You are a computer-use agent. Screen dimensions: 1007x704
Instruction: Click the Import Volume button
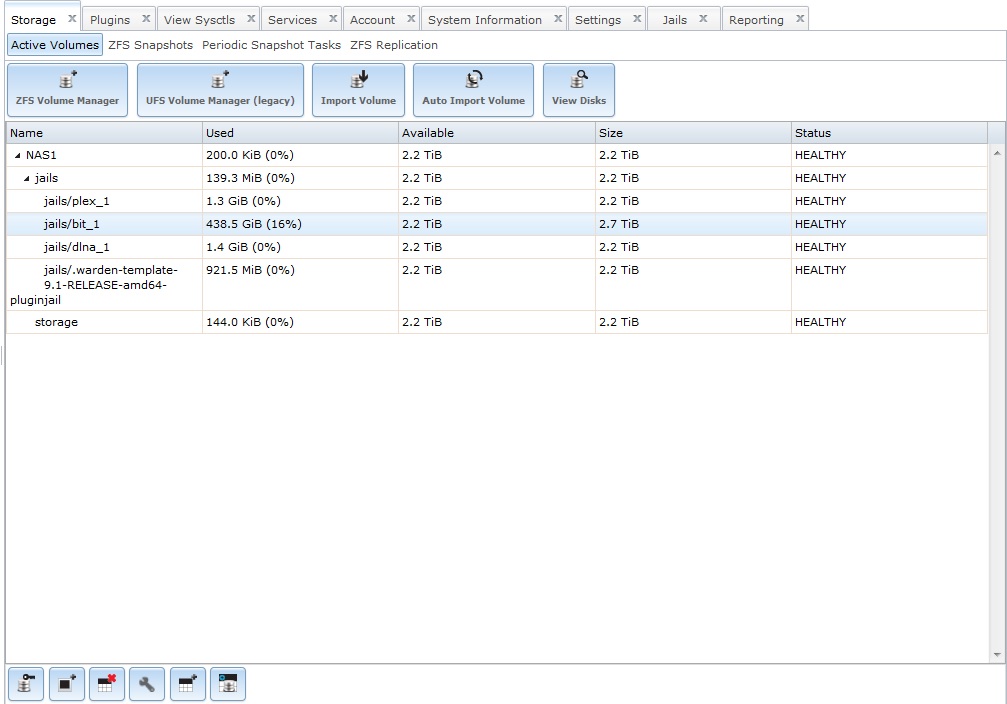click(358, 90)
